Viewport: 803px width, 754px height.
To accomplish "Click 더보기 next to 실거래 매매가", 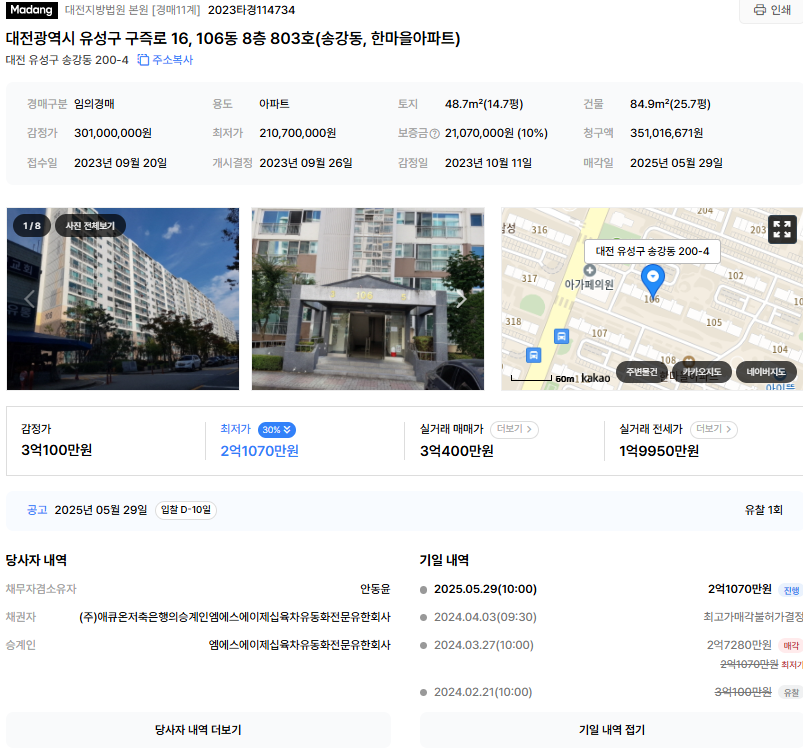I will [514, 429].
